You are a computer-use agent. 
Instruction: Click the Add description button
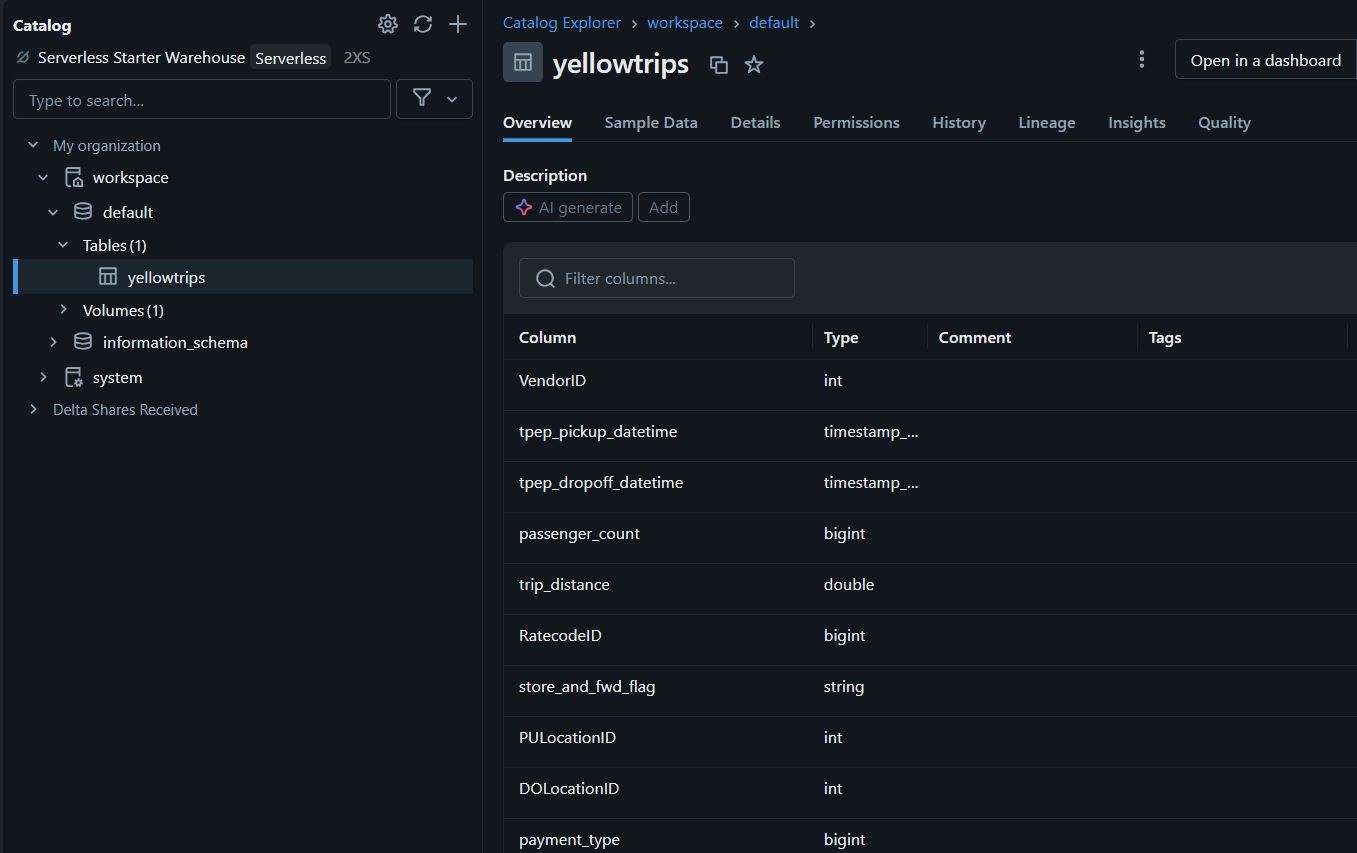663,207
